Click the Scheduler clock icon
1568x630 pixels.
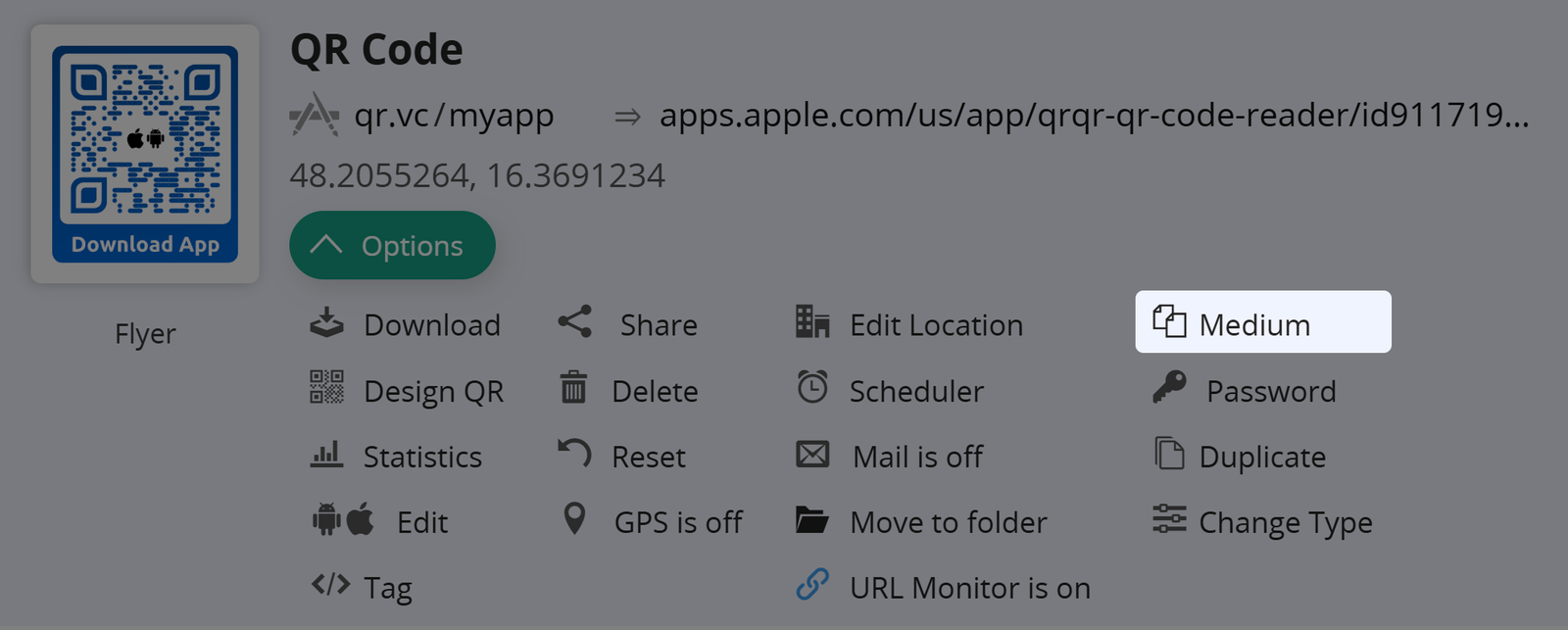coord(812,388)
